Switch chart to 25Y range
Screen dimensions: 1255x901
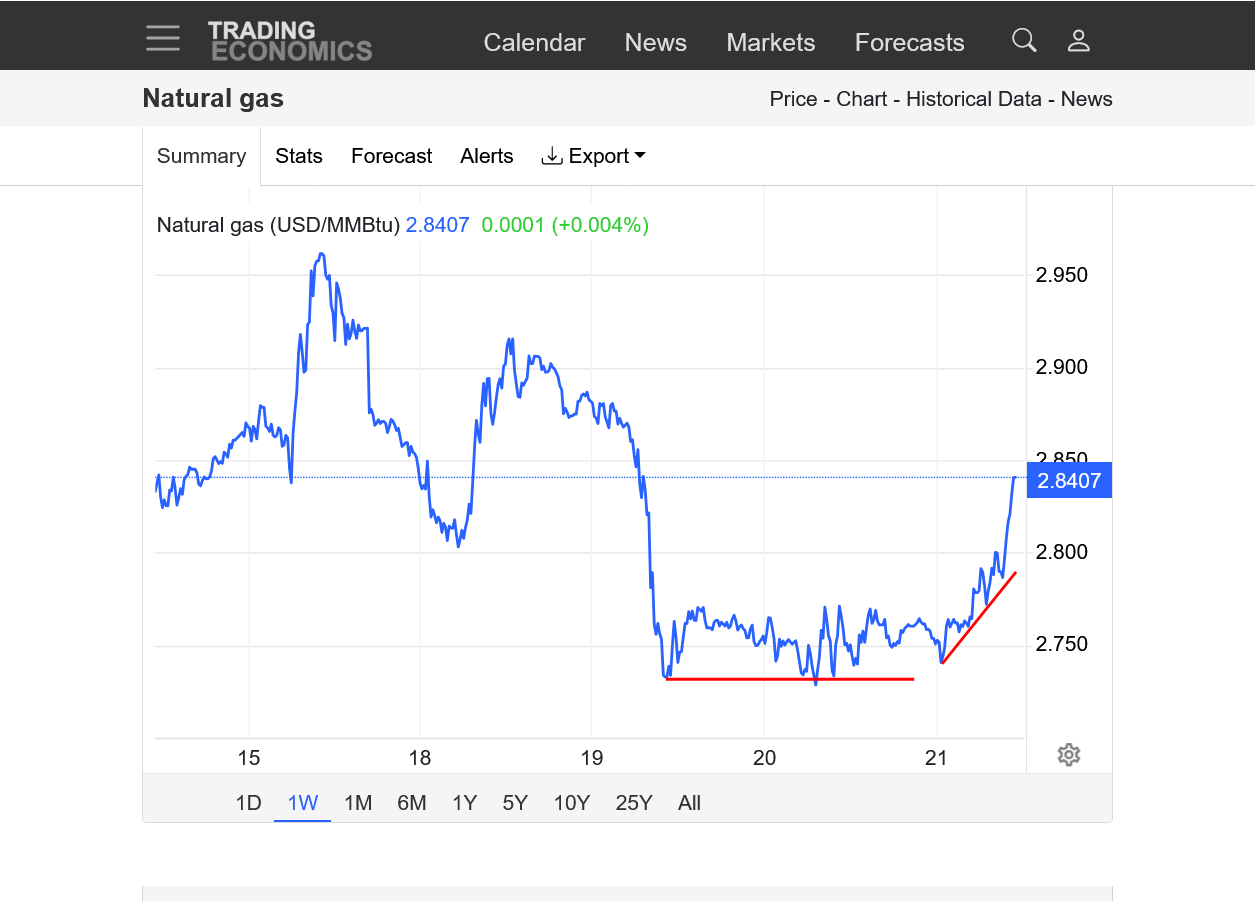click(634, 803)
